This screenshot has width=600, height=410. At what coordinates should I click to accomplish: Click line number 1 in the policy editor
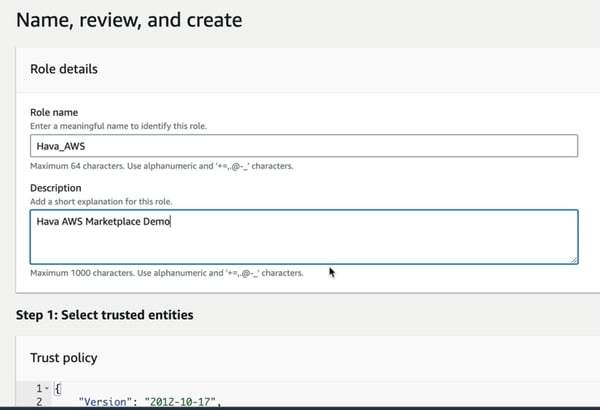click(x=37, y=388)
